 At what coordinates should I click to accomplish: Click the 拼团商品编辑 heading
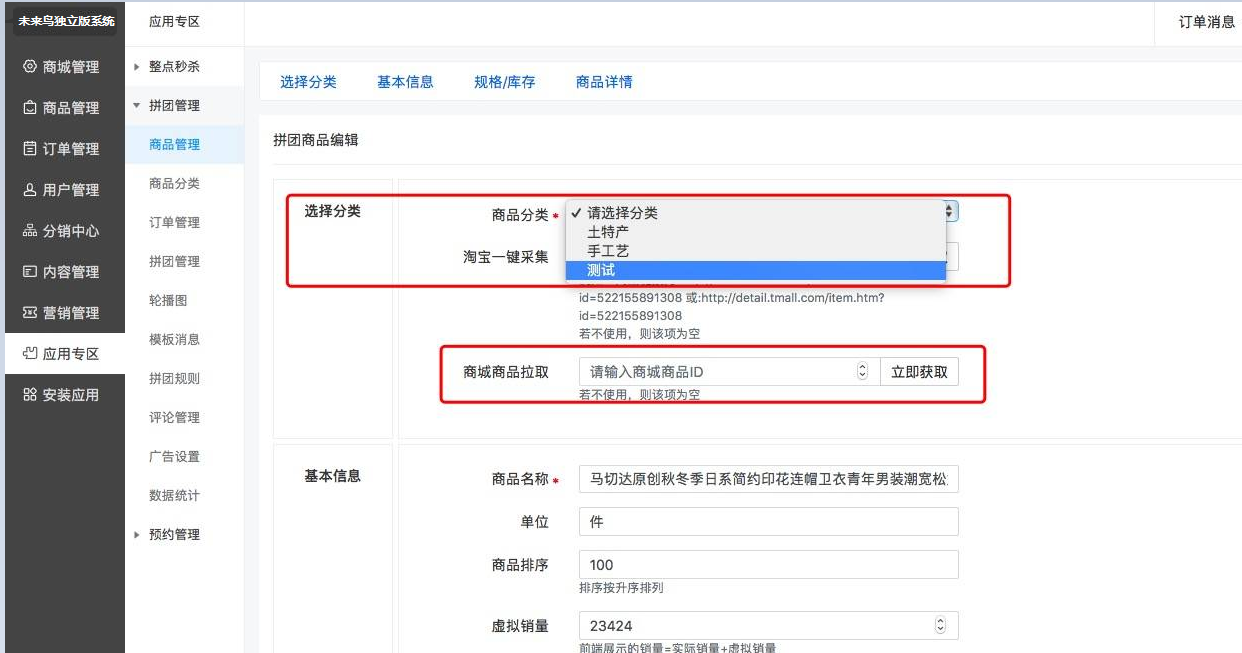pyautogui.click(x=315, y=140)
